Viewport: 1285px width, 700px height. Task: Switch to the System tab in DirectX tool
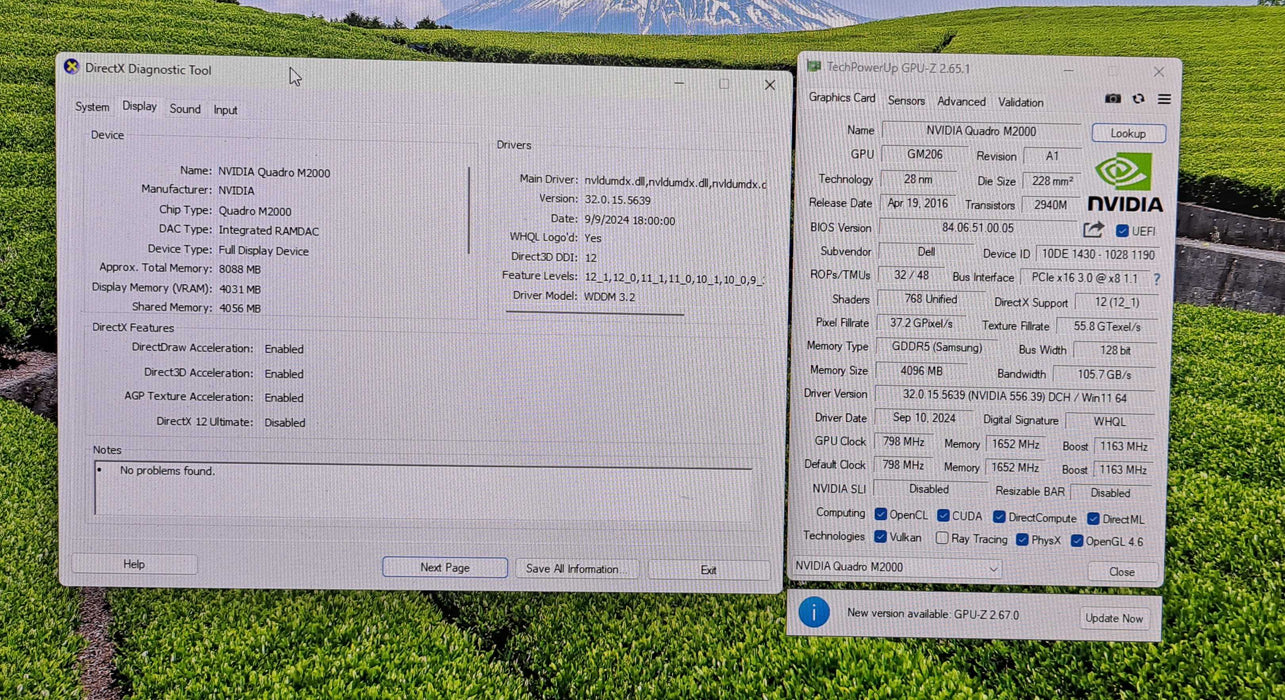click(92, 107)
